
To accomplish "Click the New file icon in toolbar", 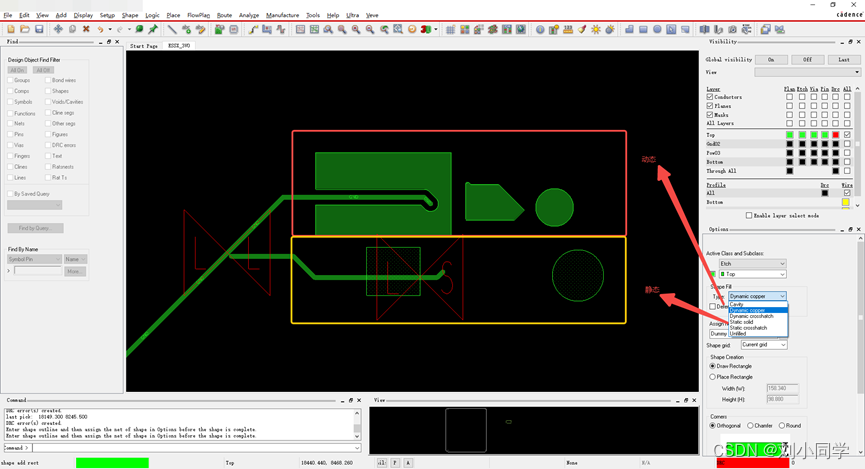I will click(x=11, y=30).
